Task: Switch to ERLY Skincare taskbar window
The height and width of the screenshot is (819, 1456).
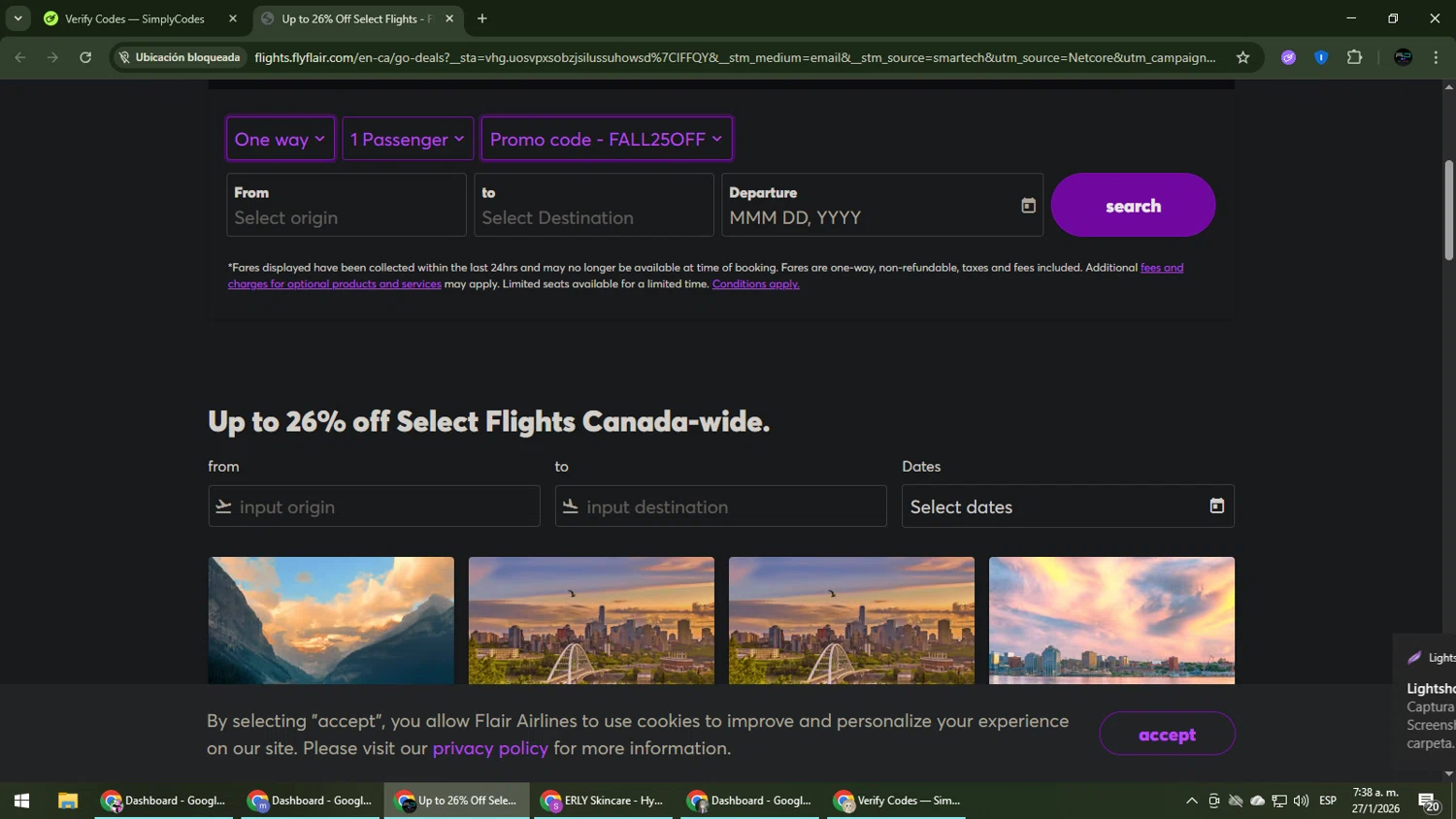Action: coord(602,801)
